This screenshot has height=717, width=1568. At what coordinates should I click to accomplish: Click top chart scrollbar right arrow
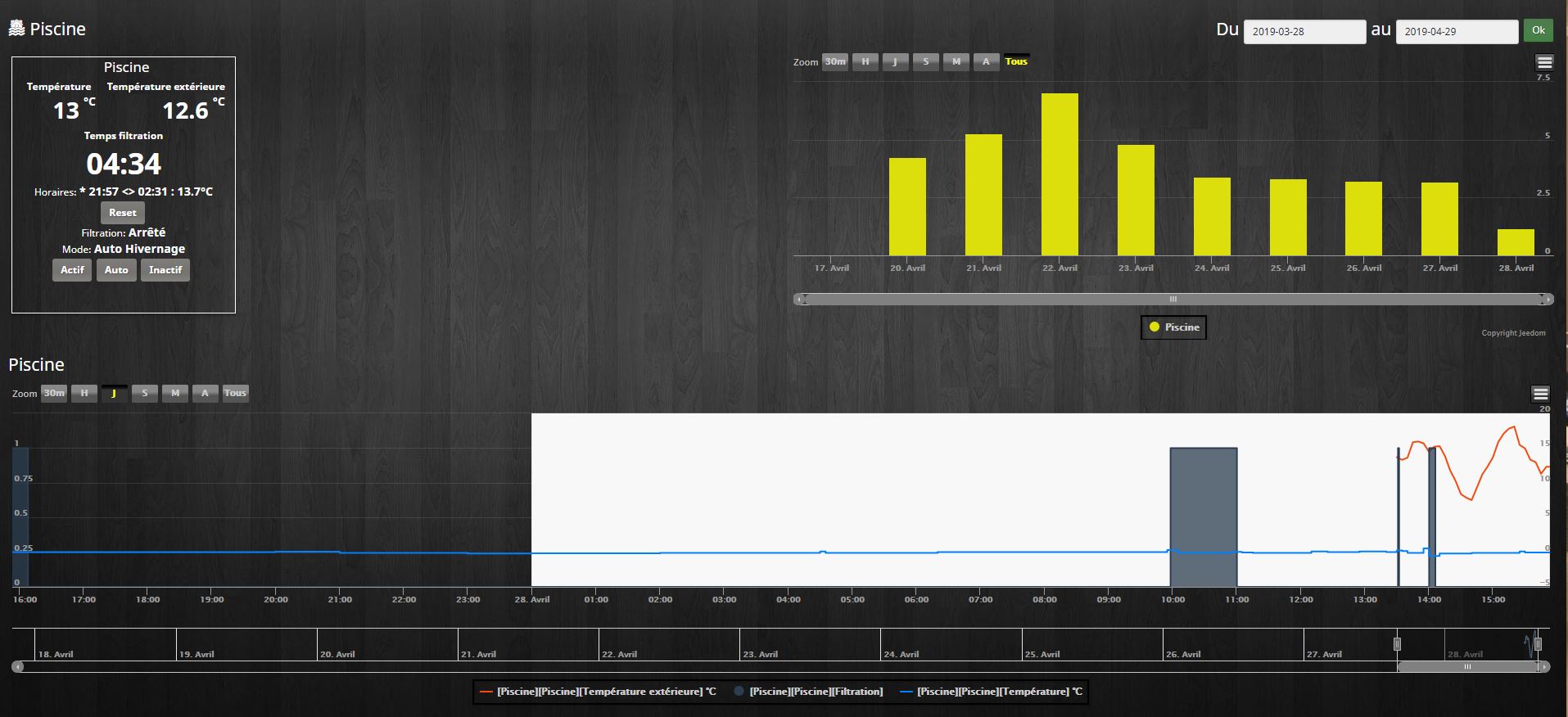[x=1547, y=300]
